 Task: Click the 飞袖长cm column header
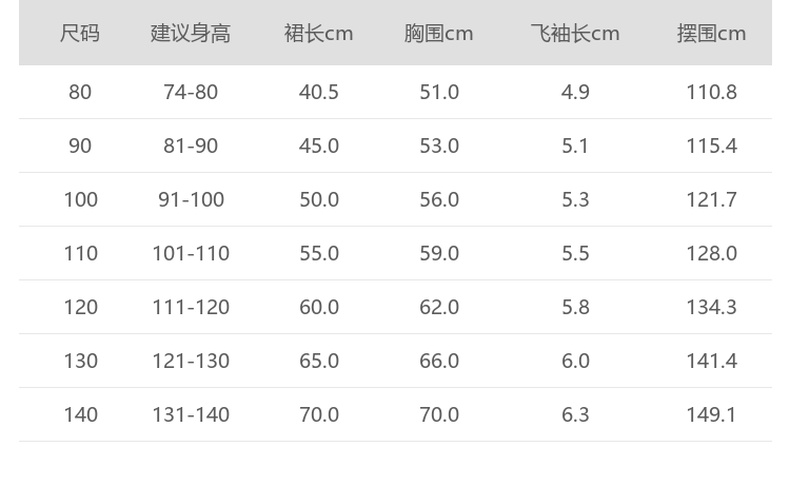click(x=575, y=34)
